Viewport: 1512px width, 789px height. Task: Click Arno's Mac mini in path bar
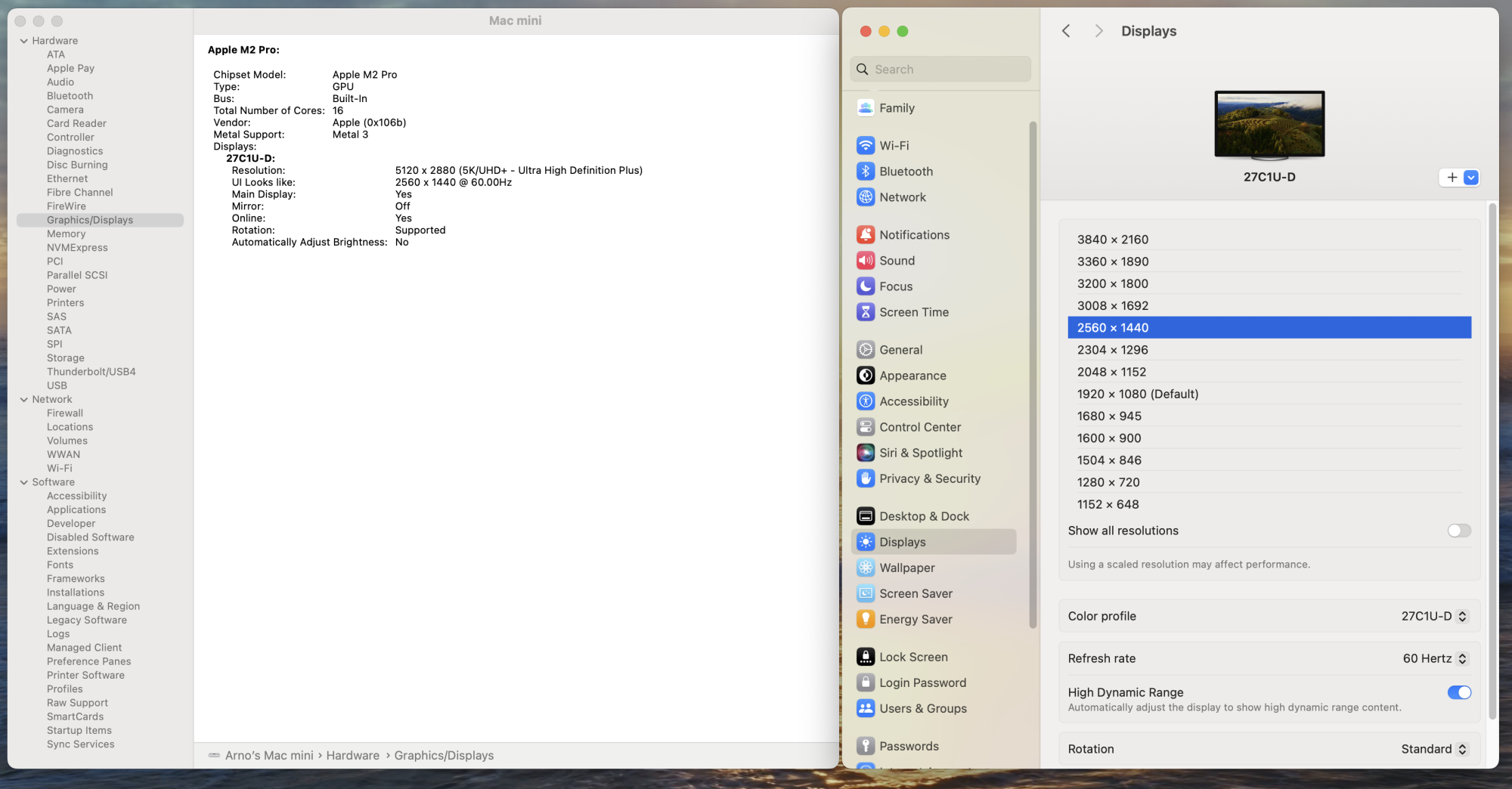pos(269,756)
